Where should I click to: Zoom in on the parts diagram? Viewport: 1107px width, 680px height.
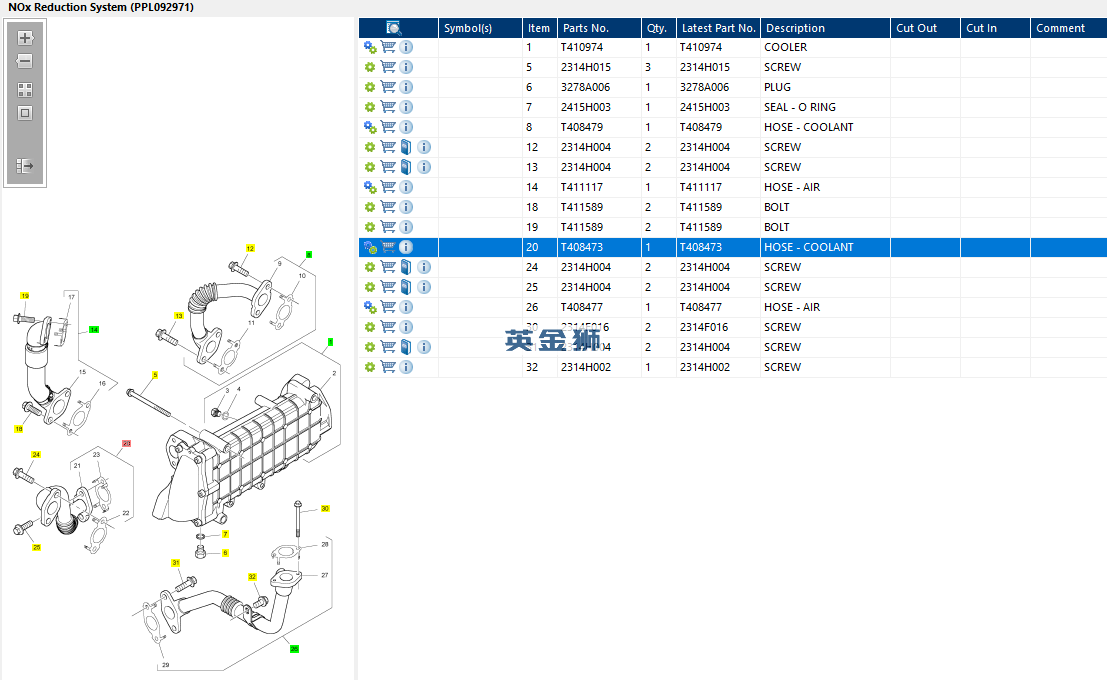[x=25, y=38]
